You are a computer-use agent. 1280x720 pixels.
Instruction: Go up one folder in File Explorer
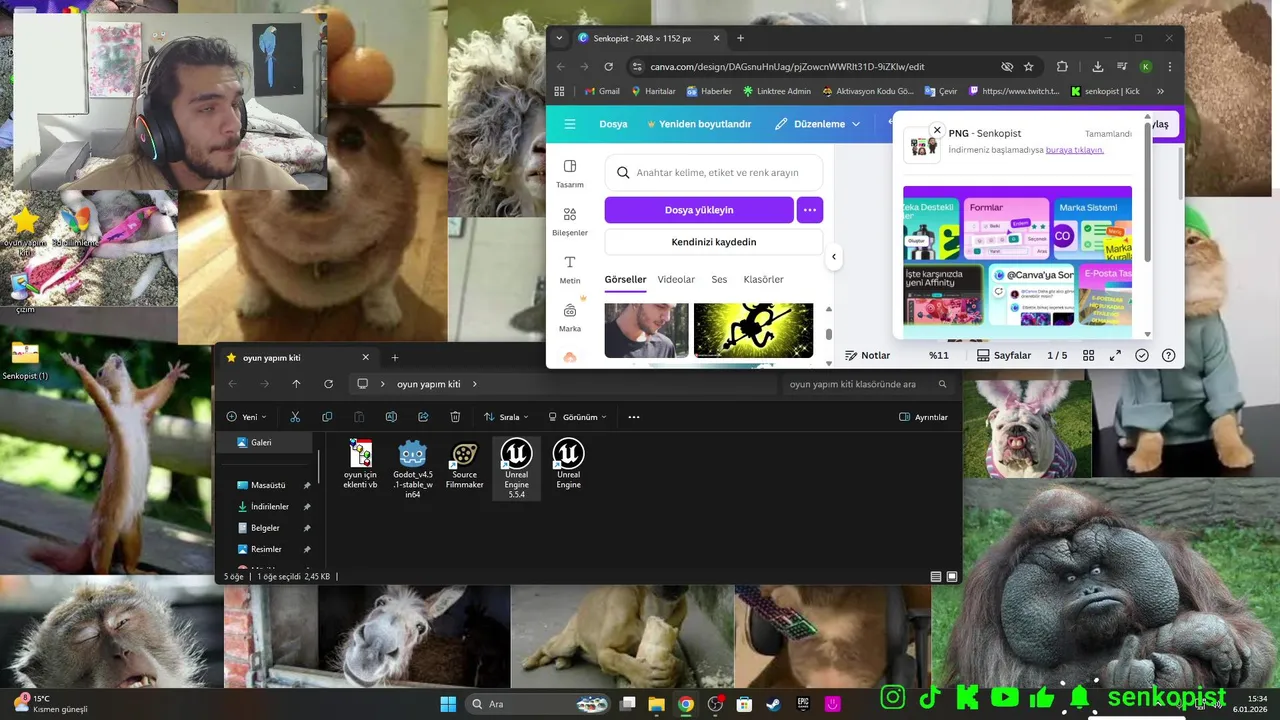(x=296, y=384)
